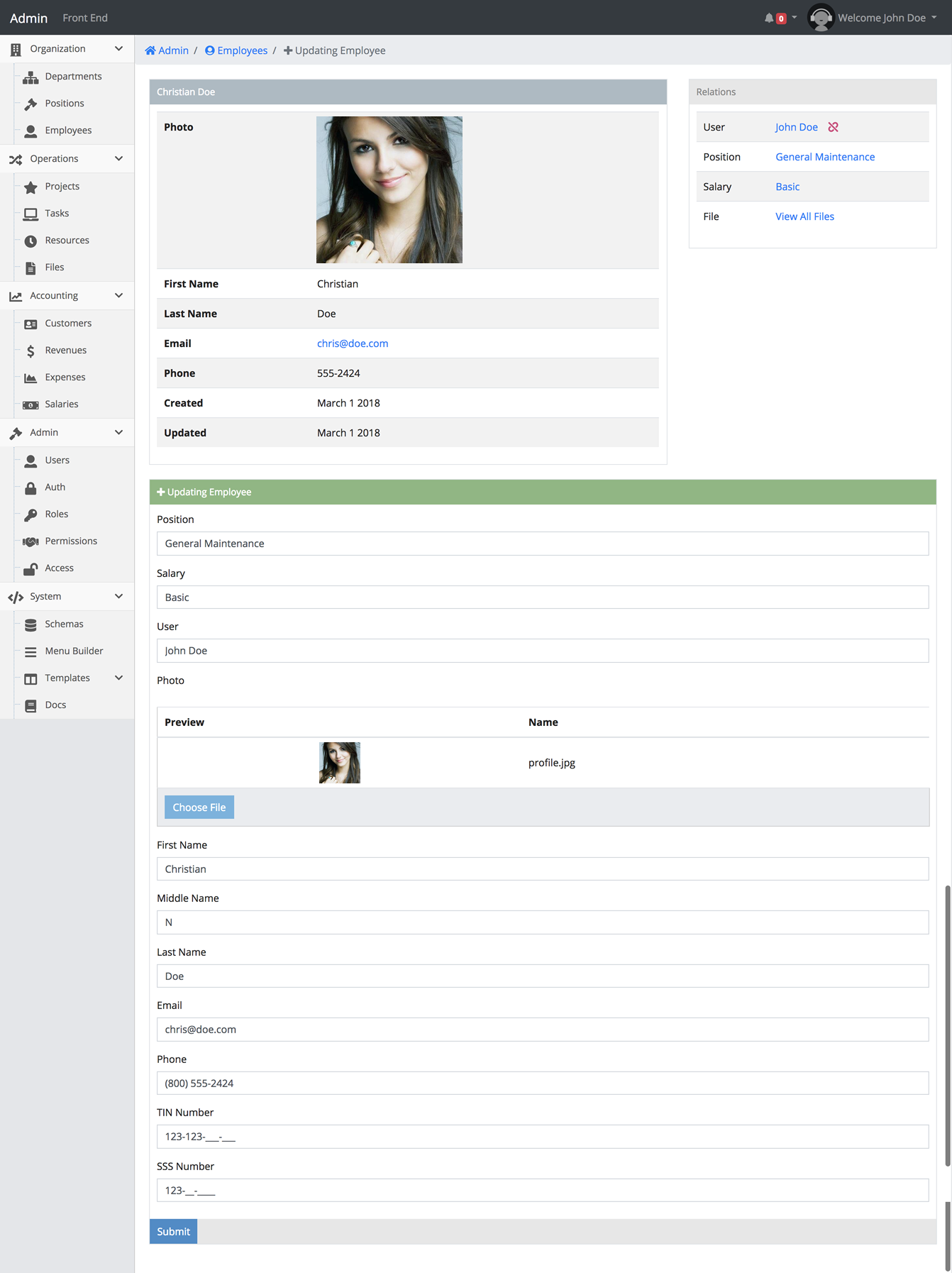Open the Front End navbar item
The width and height of the screenshot is (952, 1273).
point(85,18)
